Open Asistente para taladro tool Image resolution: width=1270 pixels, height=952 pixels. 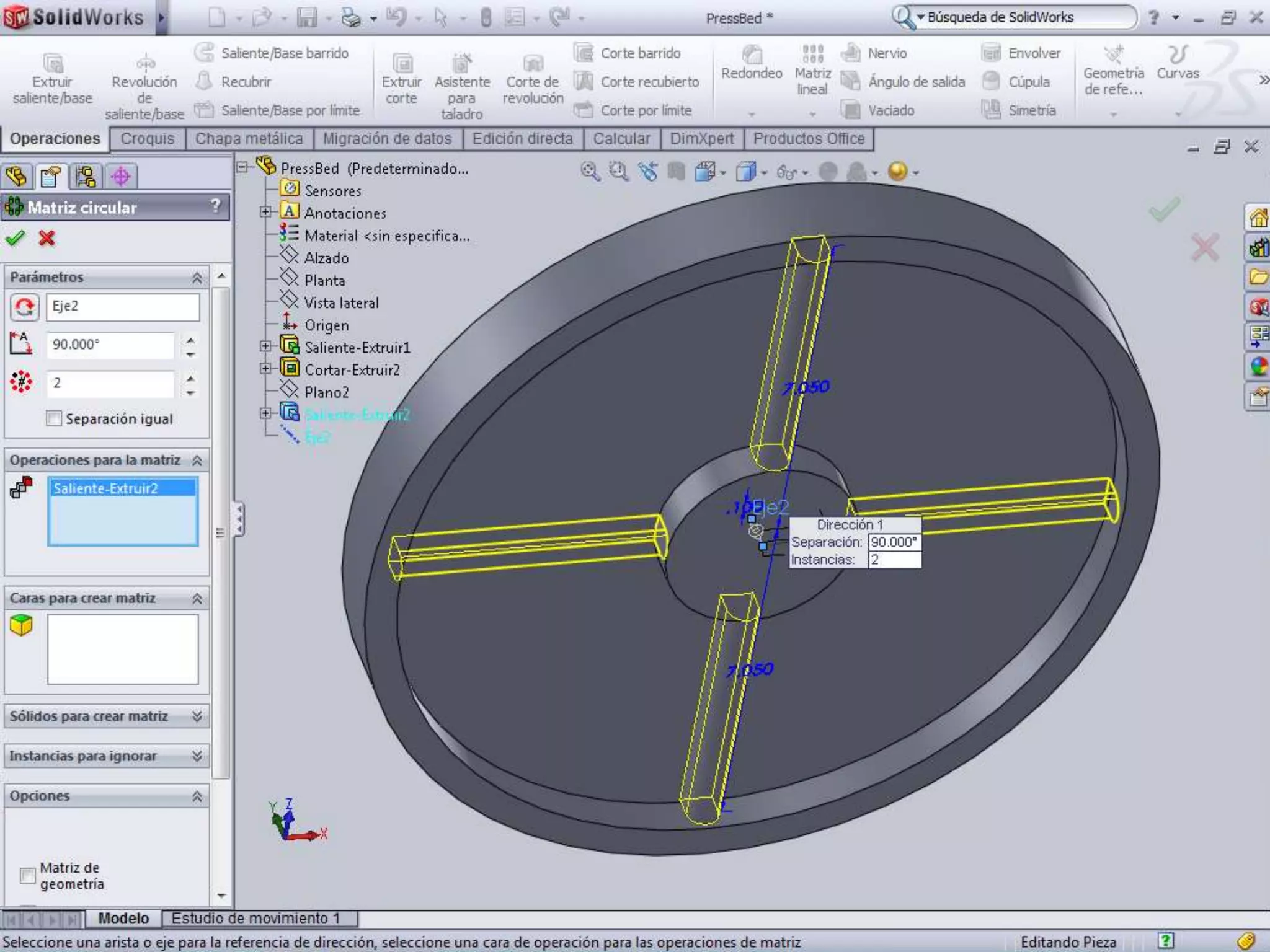(x=461, y=63)
